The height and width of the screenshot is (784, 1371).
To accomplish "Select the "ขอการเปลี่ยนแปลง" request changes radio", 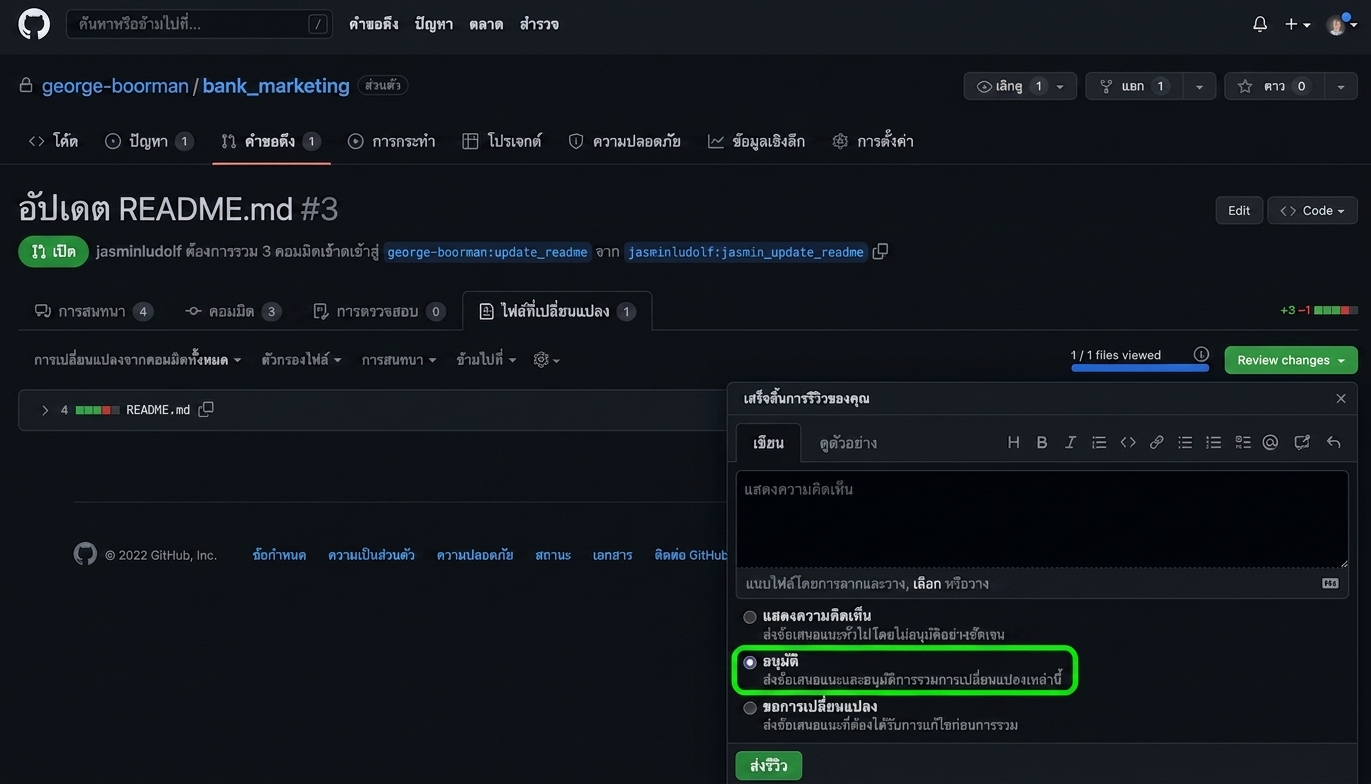I will pos(750,708).
